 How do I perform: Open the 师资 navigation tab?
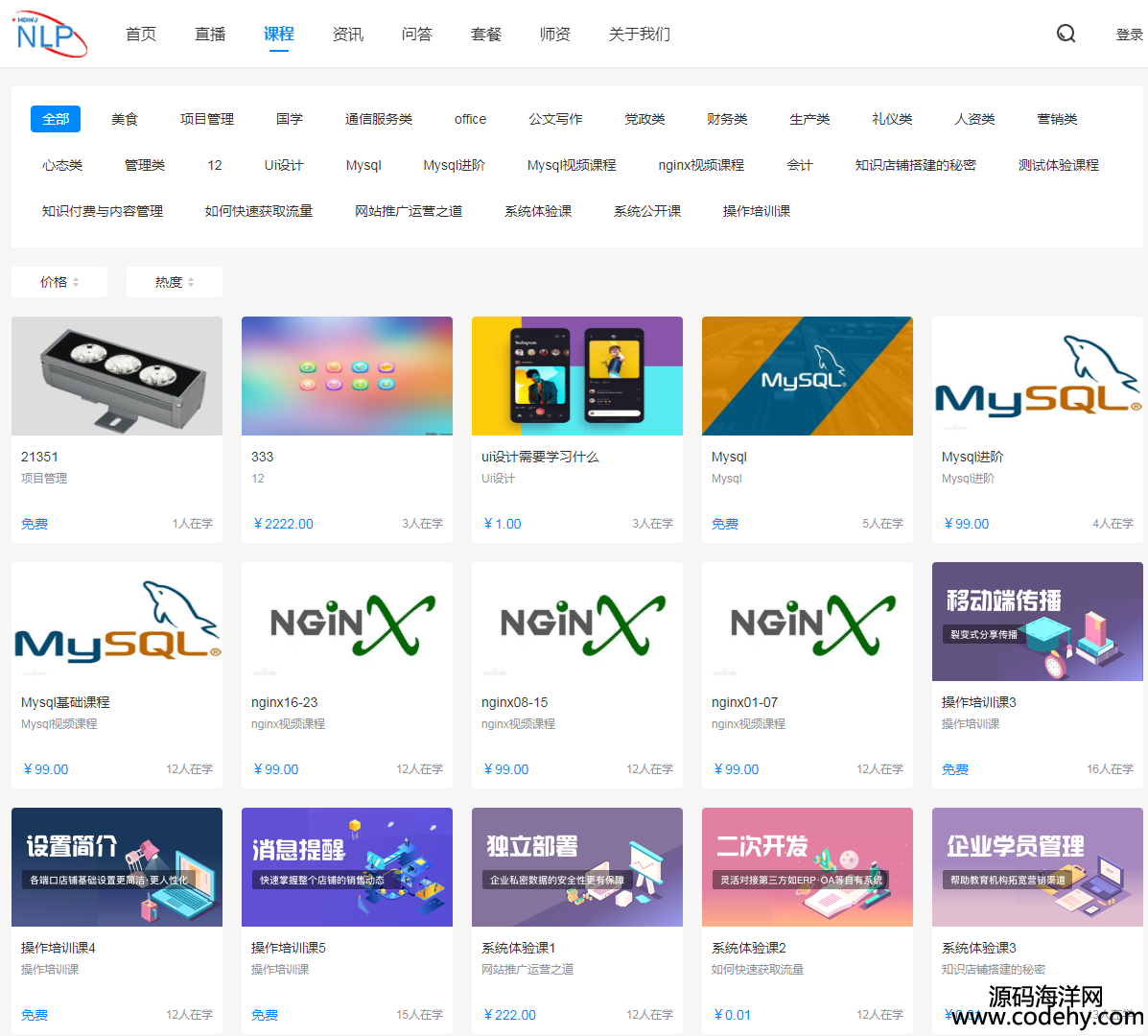555,35
